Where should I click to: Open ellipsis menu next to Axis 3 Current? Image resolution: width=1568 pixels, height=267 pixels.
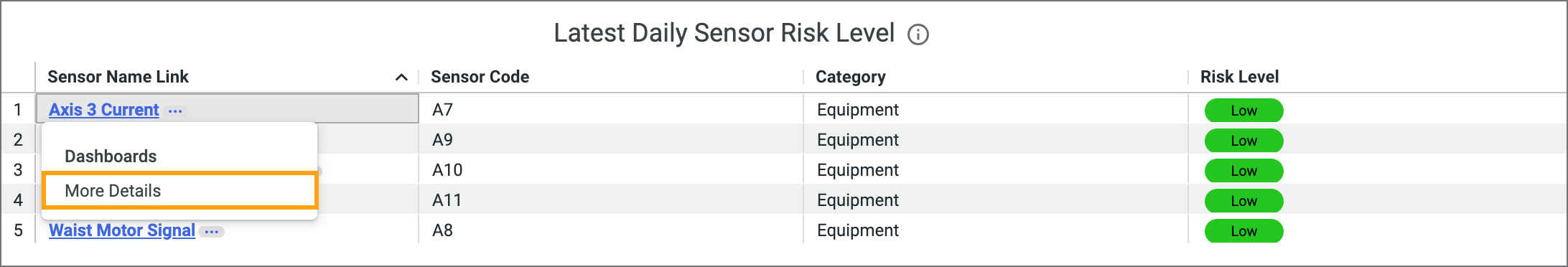[x=175, y=111]
